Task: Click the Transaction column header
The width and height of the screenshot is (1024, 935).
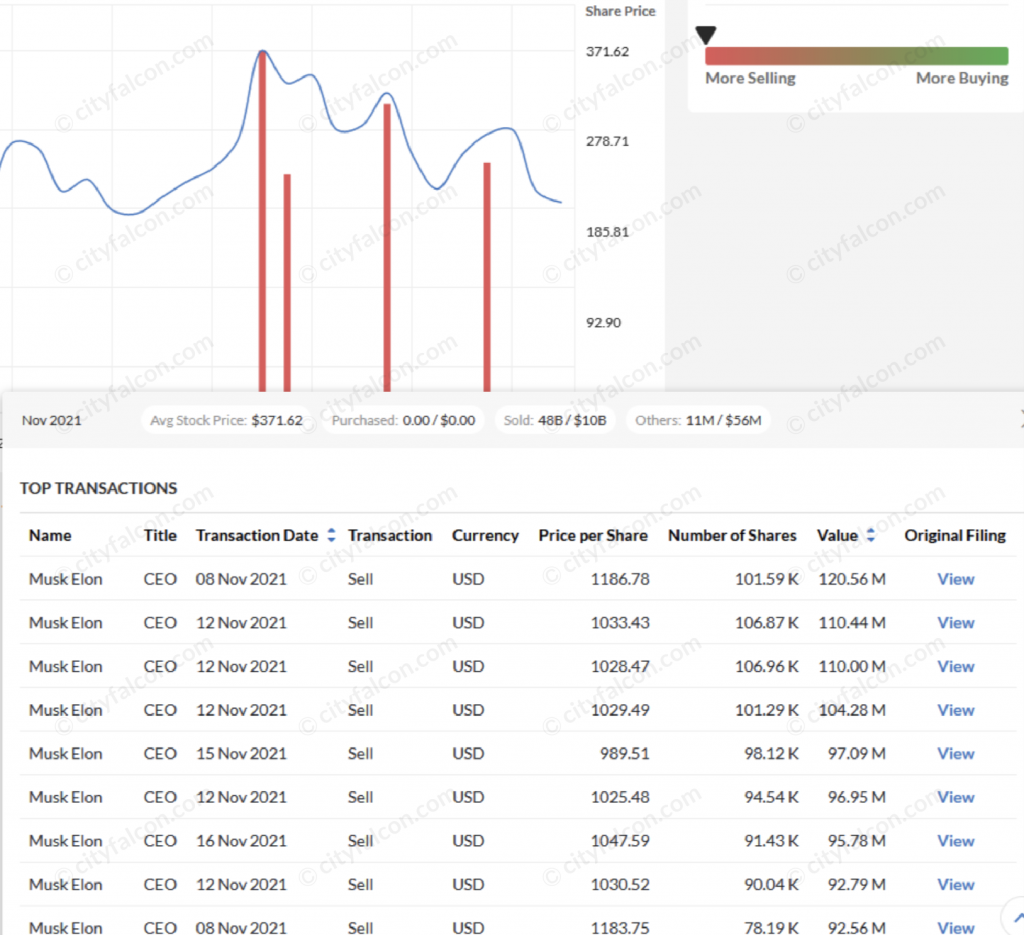Action: coord(390,535)
